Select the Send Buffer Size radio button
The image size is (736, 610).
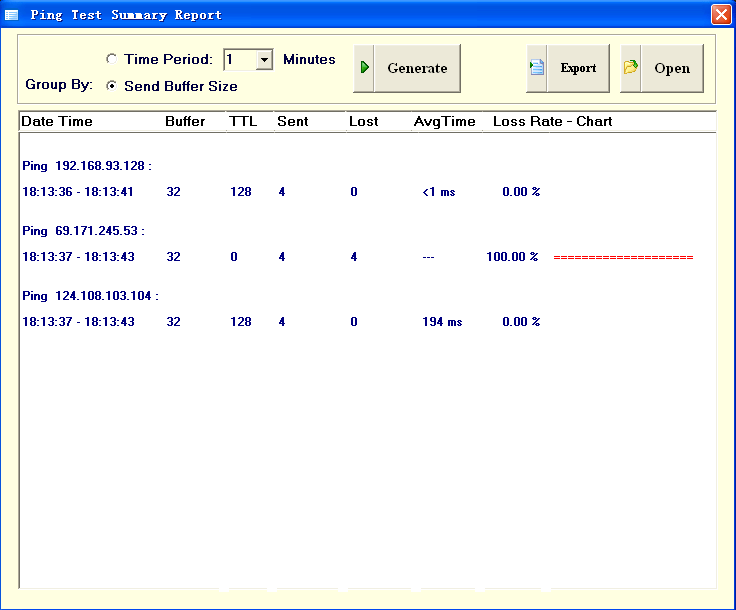111,86
